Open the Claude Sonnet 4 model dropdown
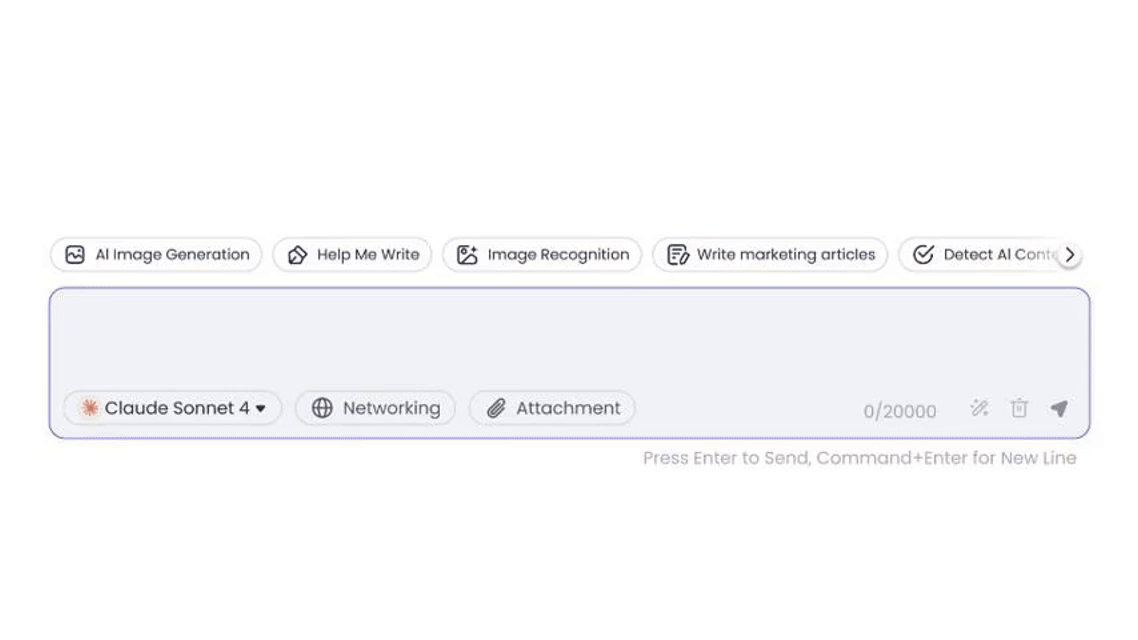 tap(172, 408)
